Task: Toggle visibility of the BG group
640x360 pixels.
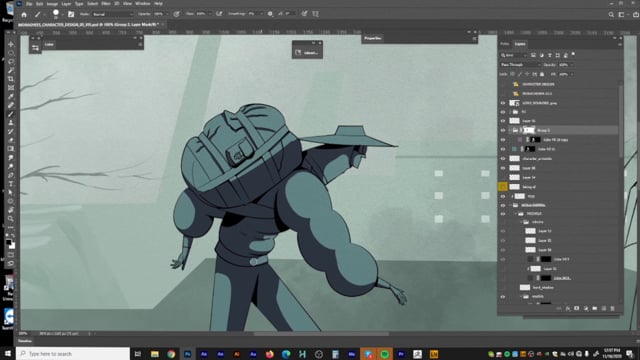Action: click(503, 112)
